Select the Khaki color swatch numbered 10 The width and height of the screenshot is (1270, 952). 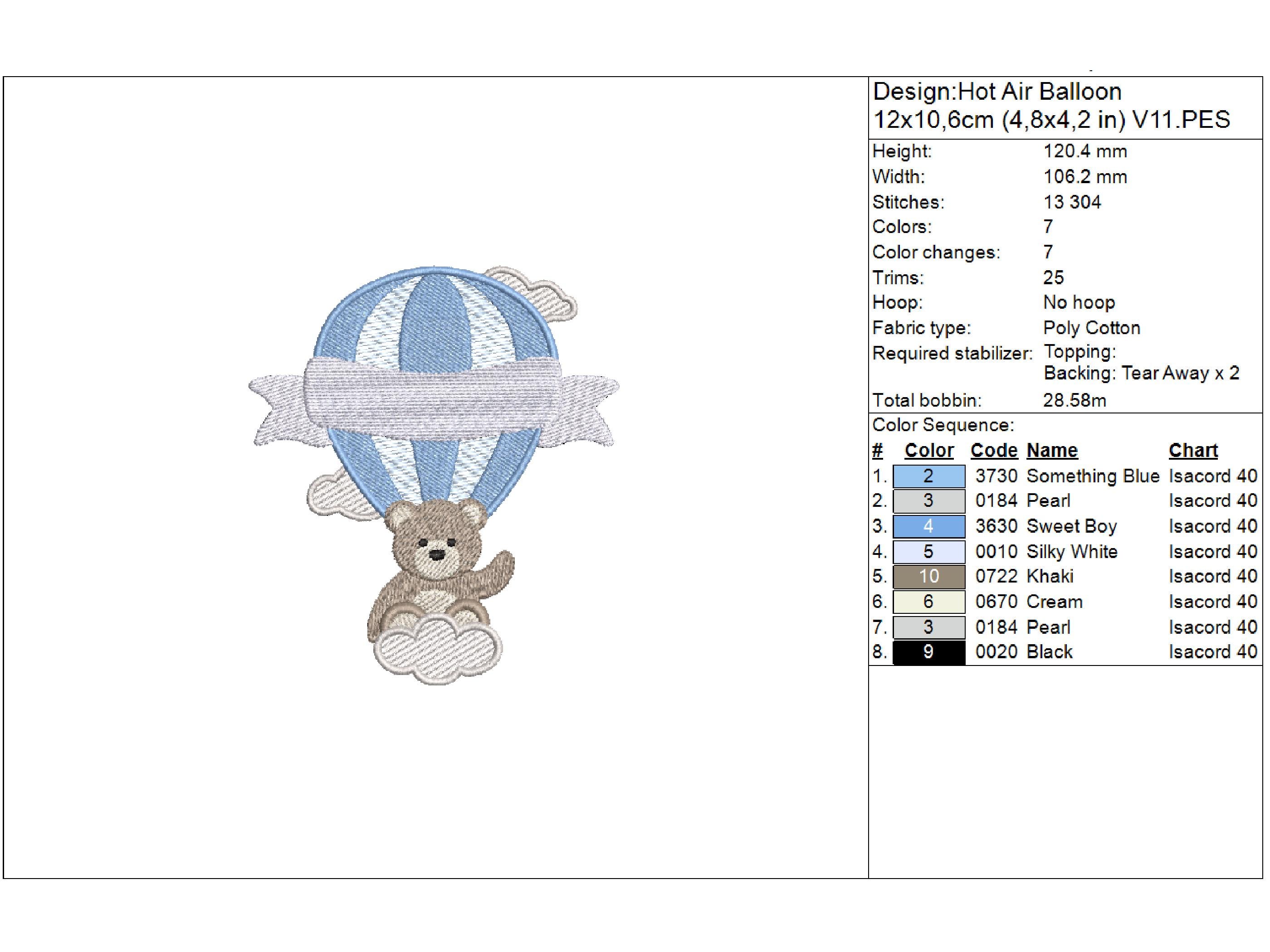click(928, 576)
